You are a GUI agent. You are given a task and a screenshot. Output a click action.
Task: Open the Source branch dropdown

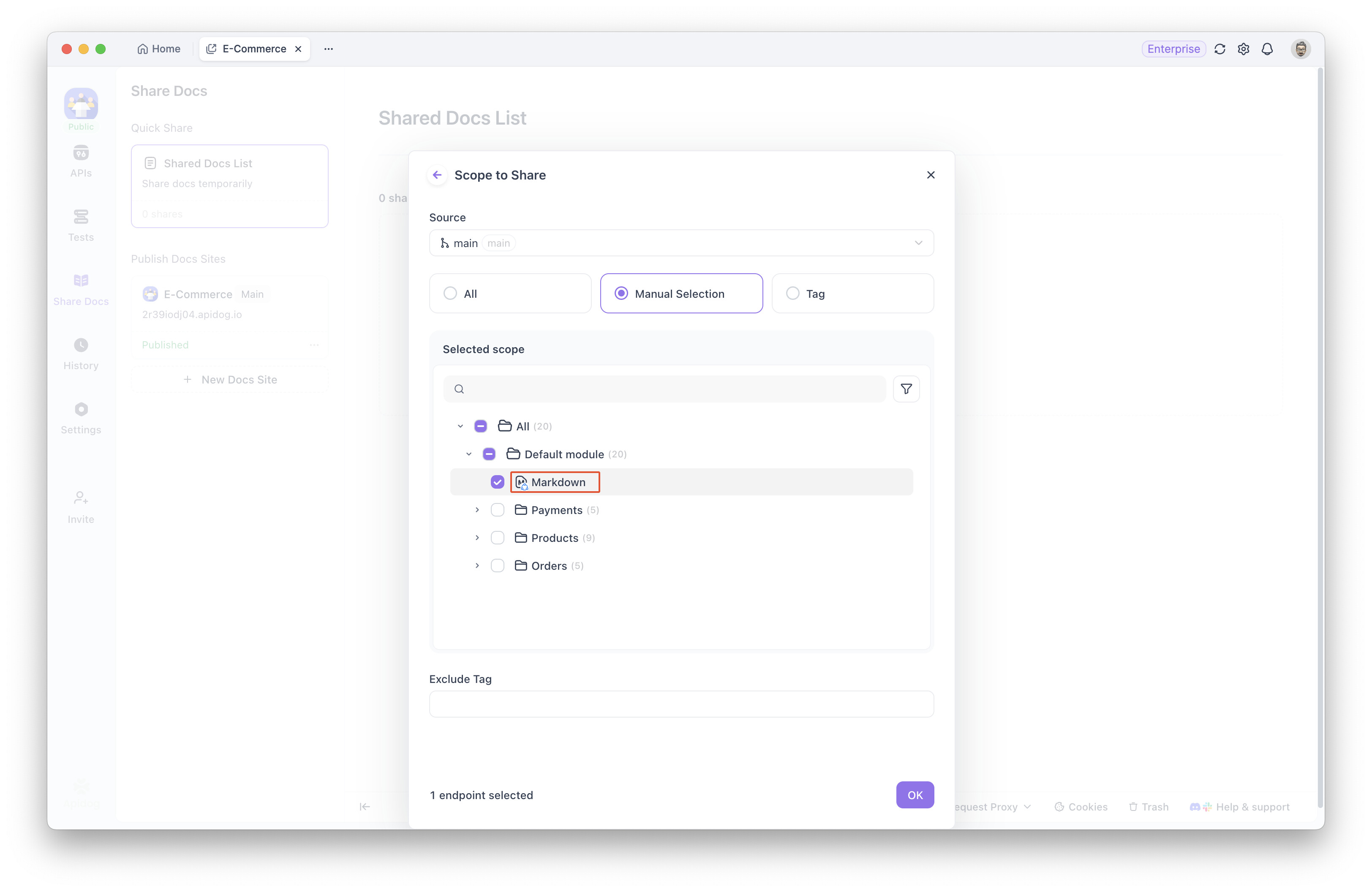(x=681, y=243)
